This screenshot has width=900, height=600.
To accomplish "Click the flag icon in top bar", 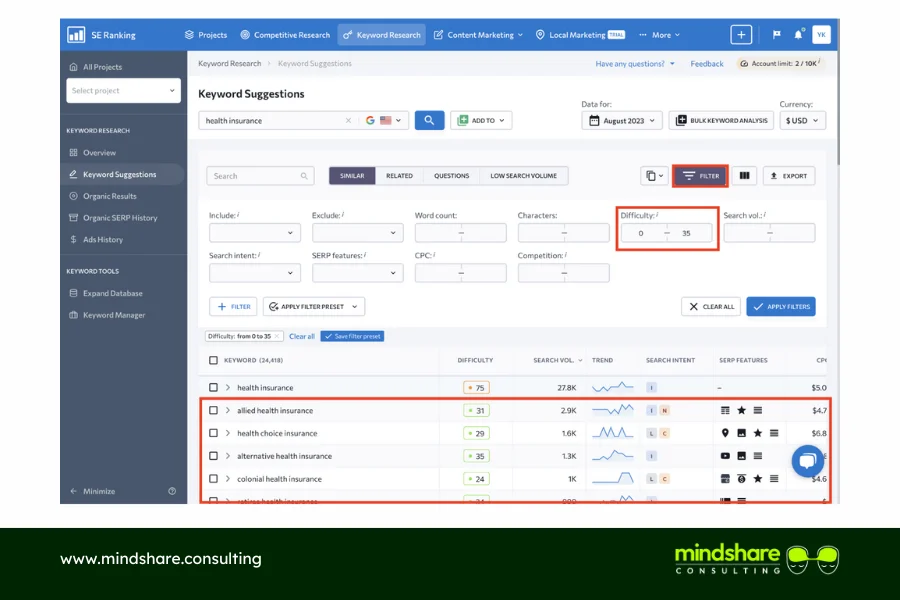I will point(777,34).
